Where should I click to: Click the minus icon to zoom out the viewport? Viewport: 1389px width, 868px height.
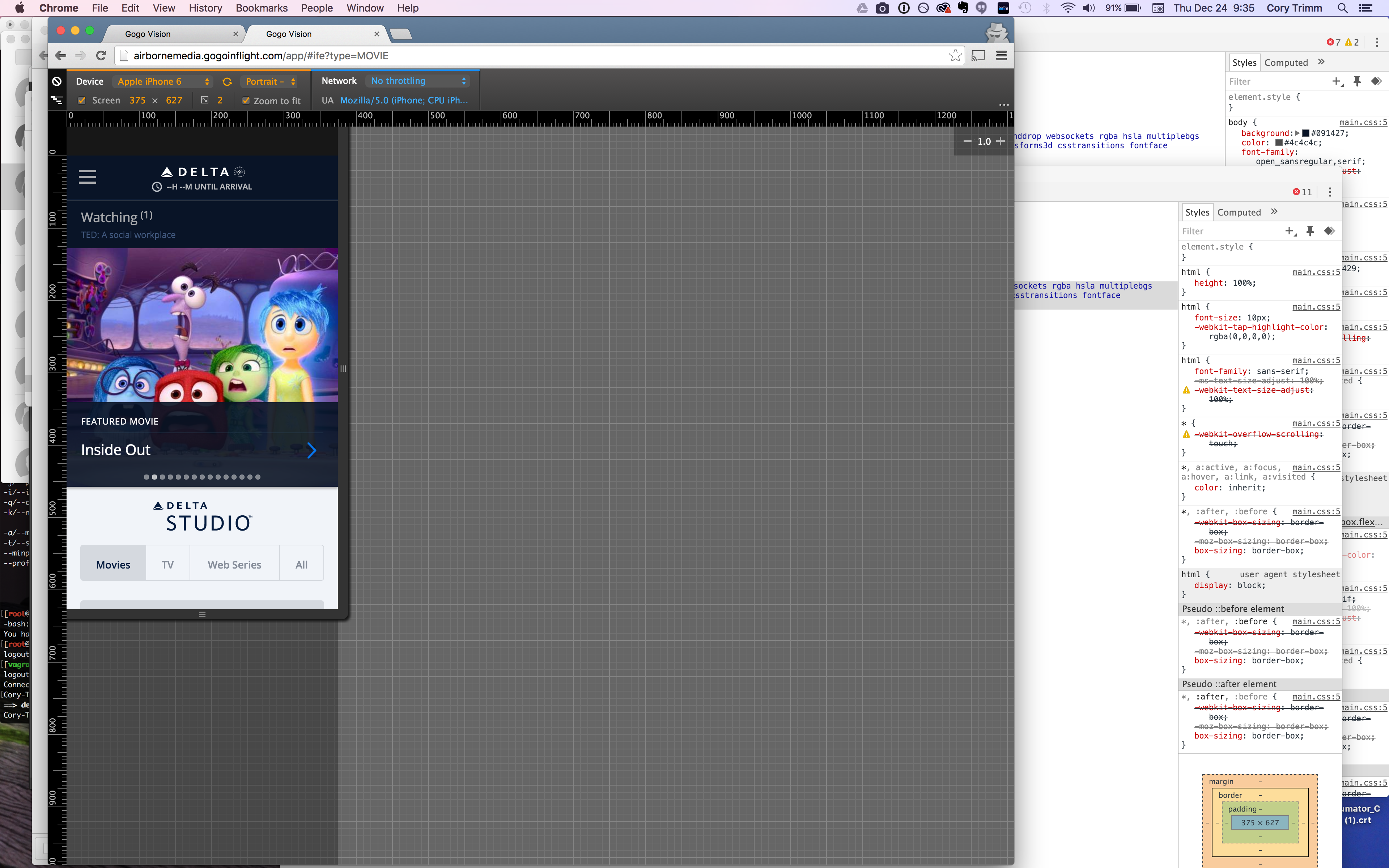tap(967, 141)
